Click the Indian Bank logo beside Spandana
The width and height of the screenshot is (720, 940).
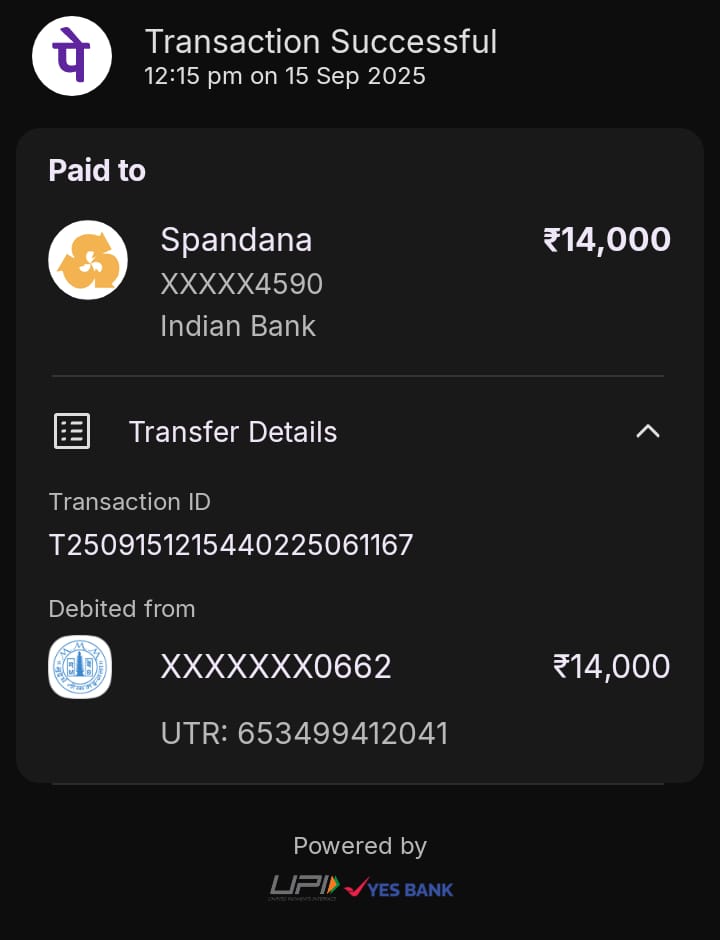[88, 260]
